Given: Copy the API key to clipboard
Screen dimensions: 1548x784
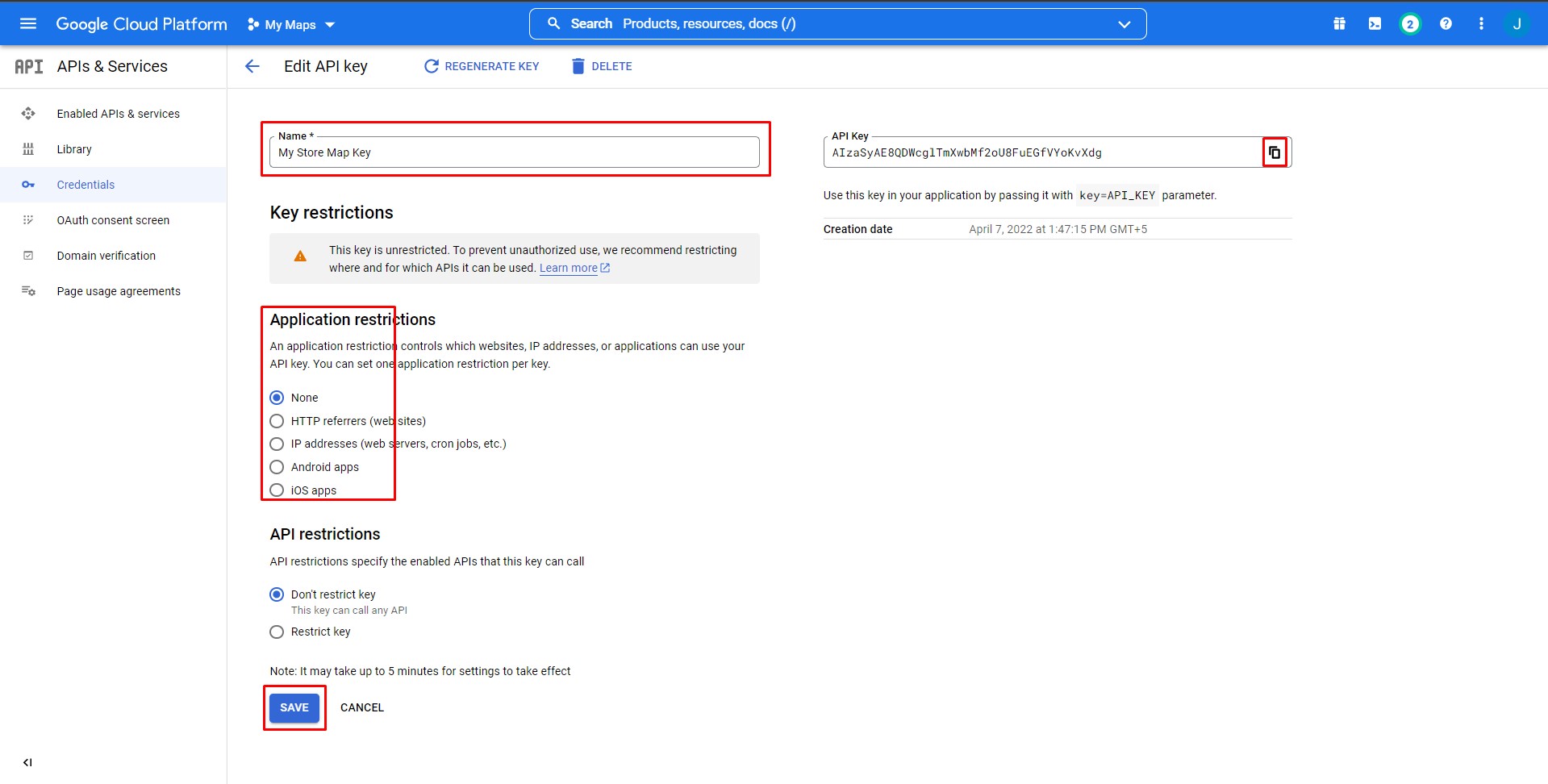Looking at the screenshot, I should [1275, 152].
